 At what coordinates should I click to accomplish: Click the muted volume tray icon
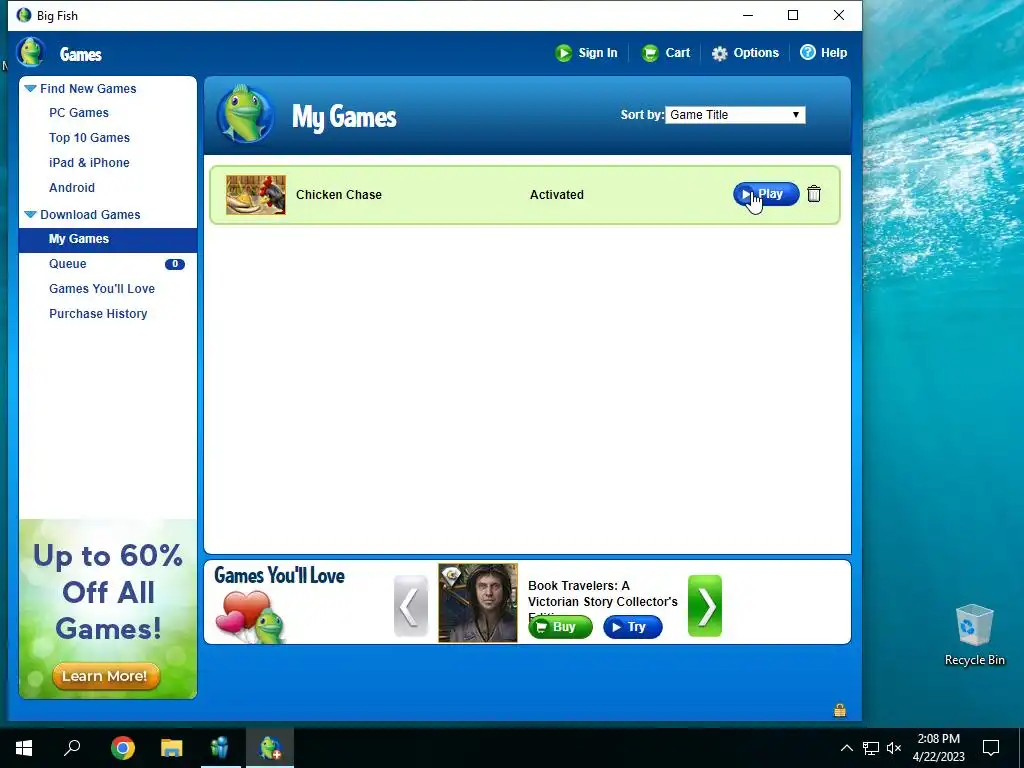tap(894, 748)
